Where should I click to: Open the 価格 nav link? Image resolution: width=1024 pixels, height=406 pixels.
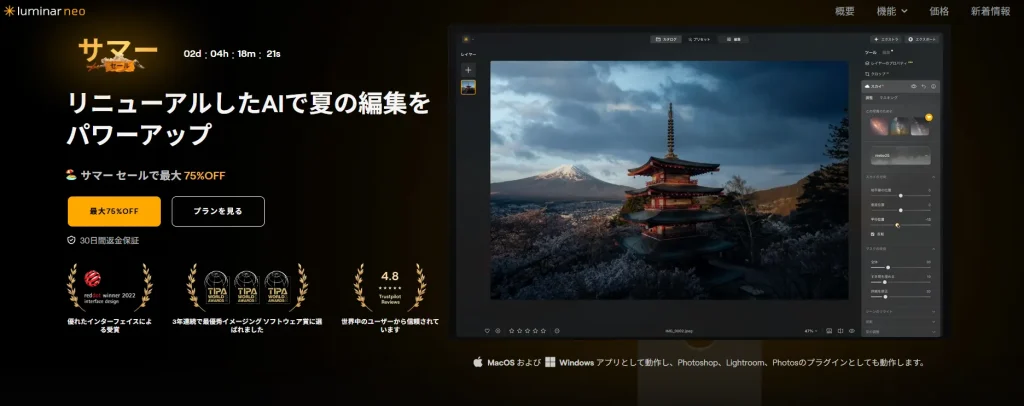939,11
